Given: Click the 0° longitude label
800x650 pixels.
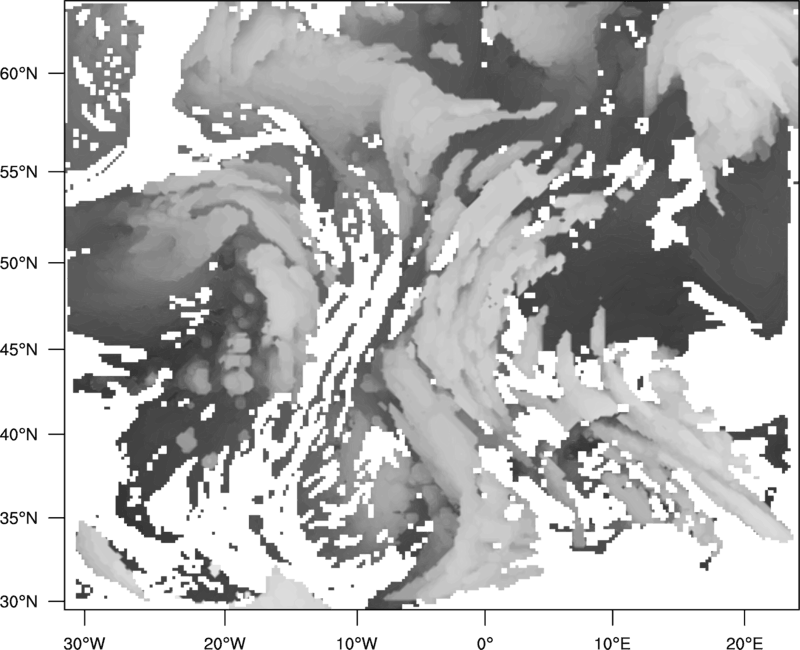Looking at the screenshot, I should pyautogui.click(x=485, y=643).
